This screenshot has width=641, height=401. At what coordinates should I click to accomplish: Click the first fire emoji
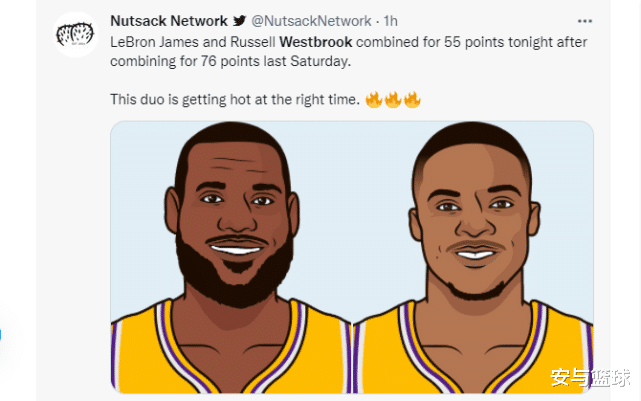(374, 99)
